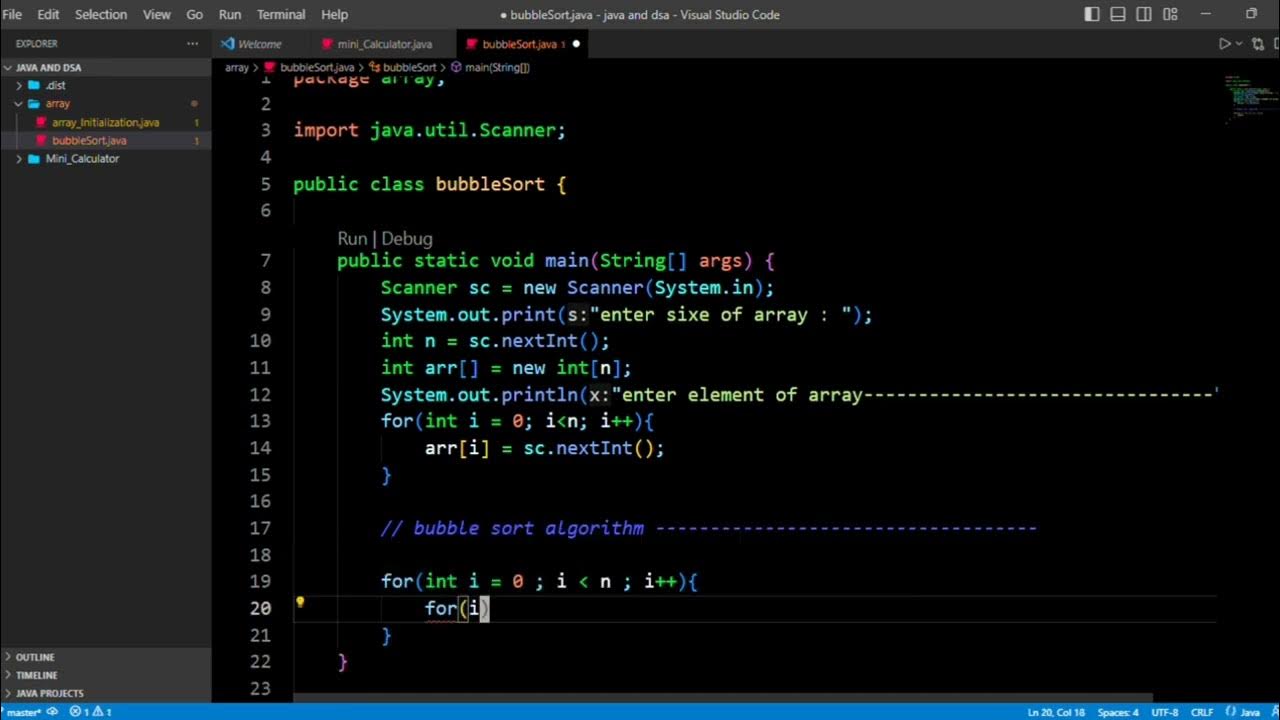Click the CRLF line ending indicator
The height and width of the screenshot is (720, 1280).
click(1200, 712)
